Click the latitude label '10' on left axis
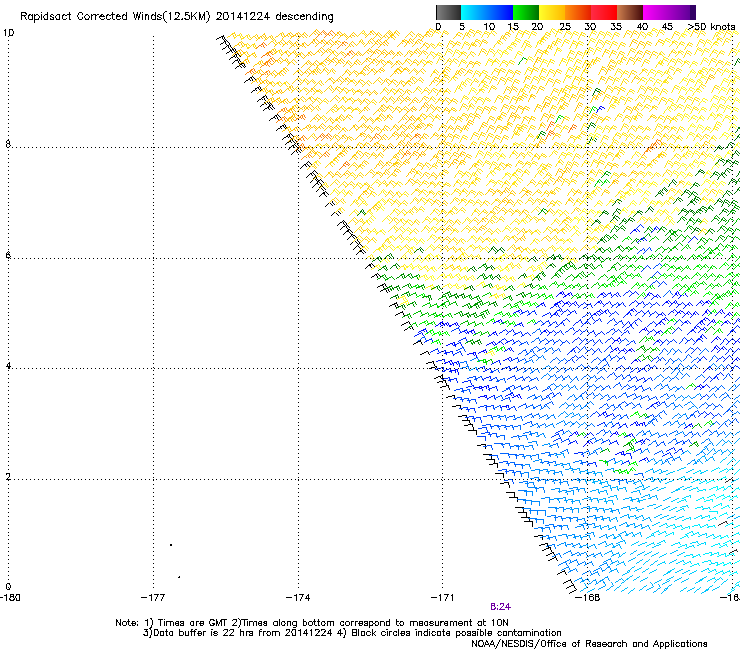The height and width of the screenshot is (650, 740). pyautogui.click(x=9, y=33)
